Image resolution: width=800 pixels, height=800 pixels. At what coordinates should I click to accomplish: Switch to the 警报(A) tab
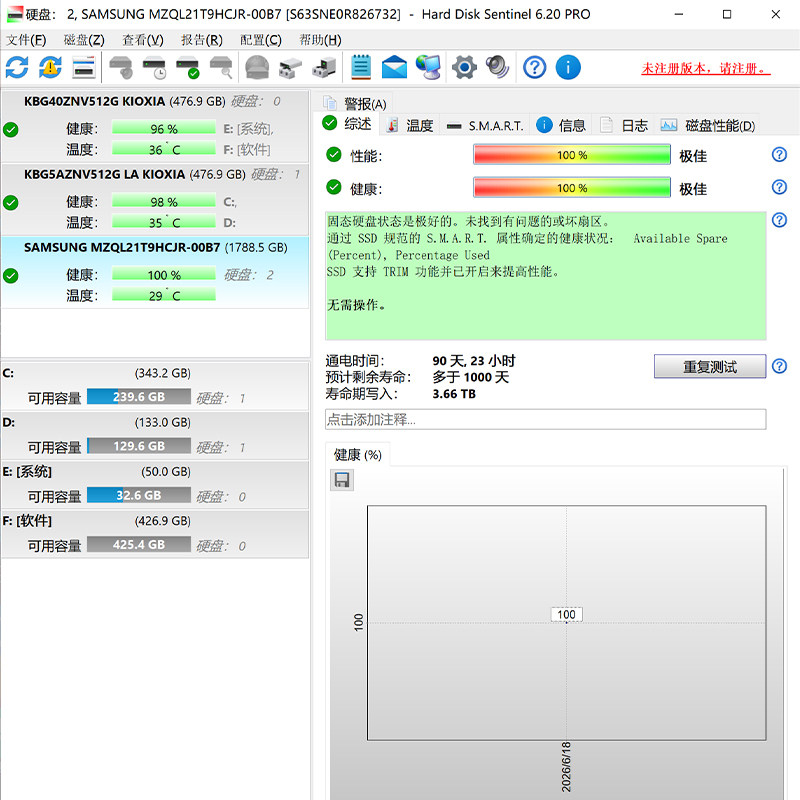coord(355,104)
